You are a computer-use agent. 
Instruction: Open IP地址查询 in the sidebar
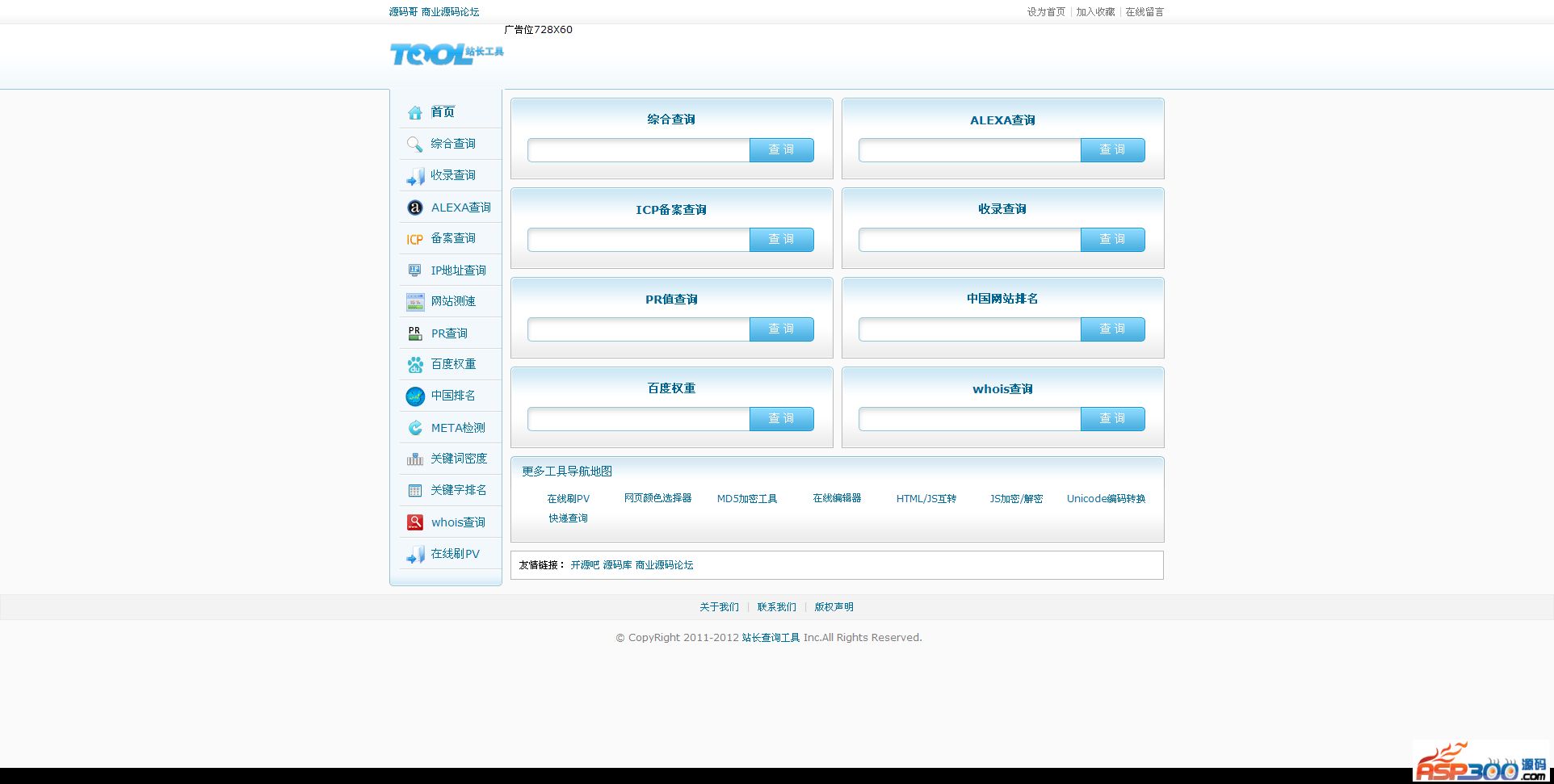(459, 270)
